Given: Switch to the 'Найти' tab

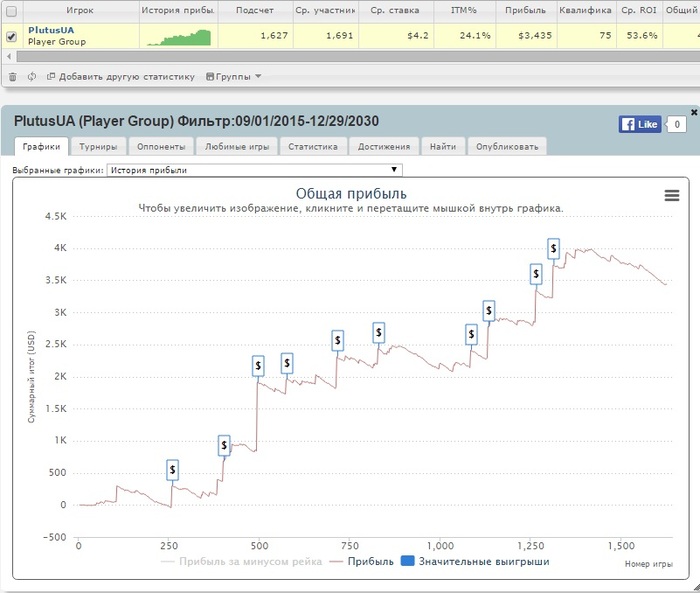Looking at the screenshot, I should pos(443,146).
